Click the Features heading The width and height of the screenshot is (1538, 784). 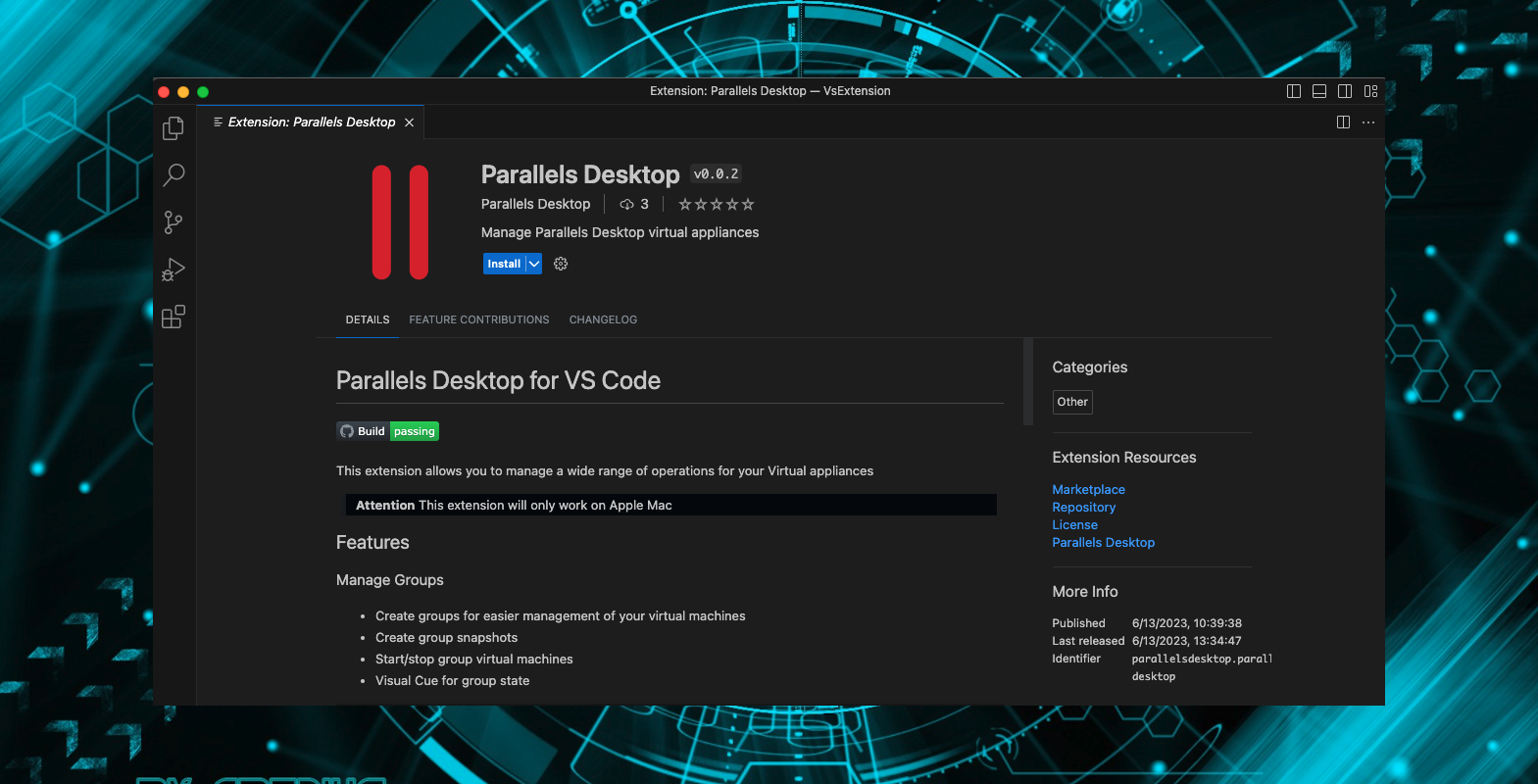point(372,542)
